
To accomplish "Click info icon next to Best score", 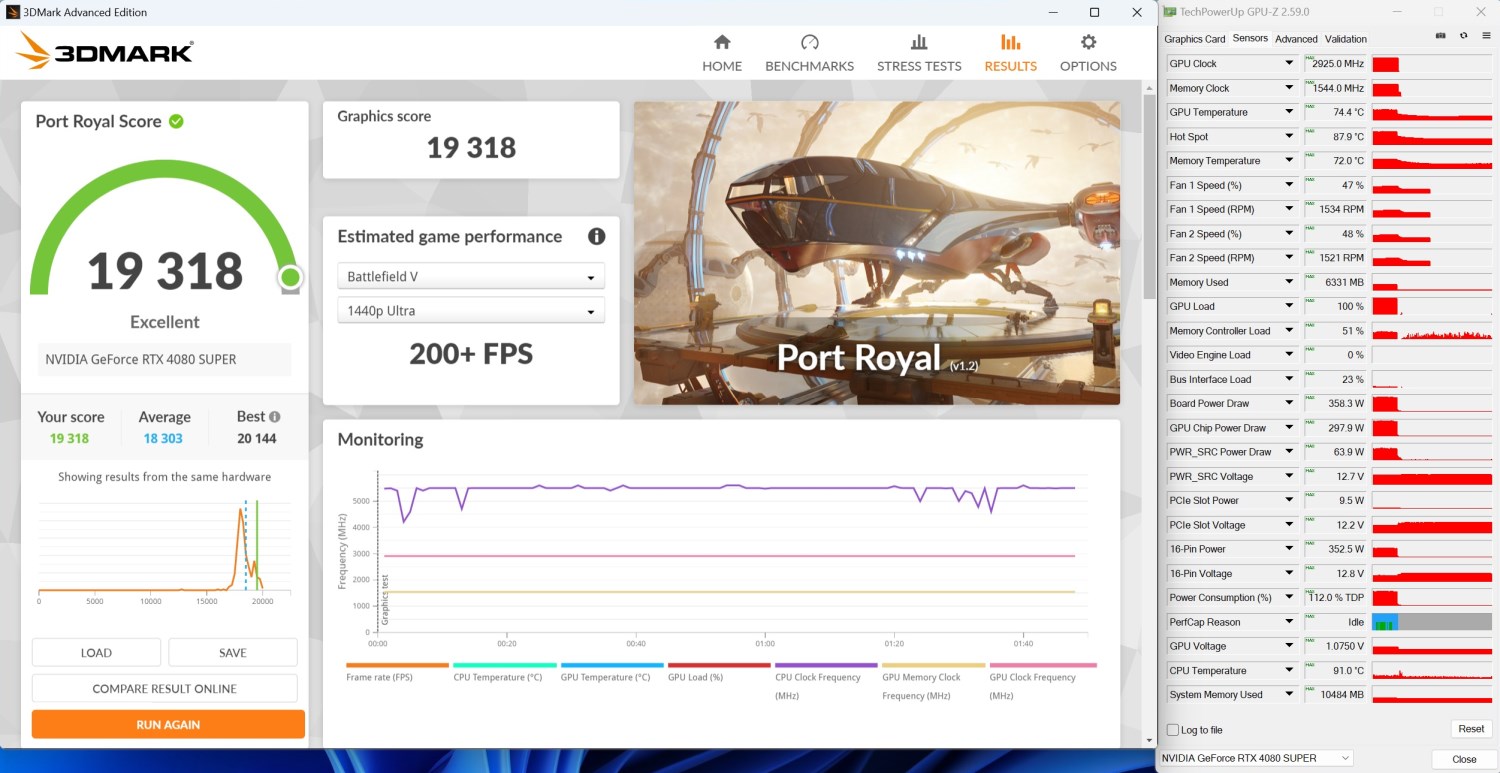I will click(x=275, y=417).
